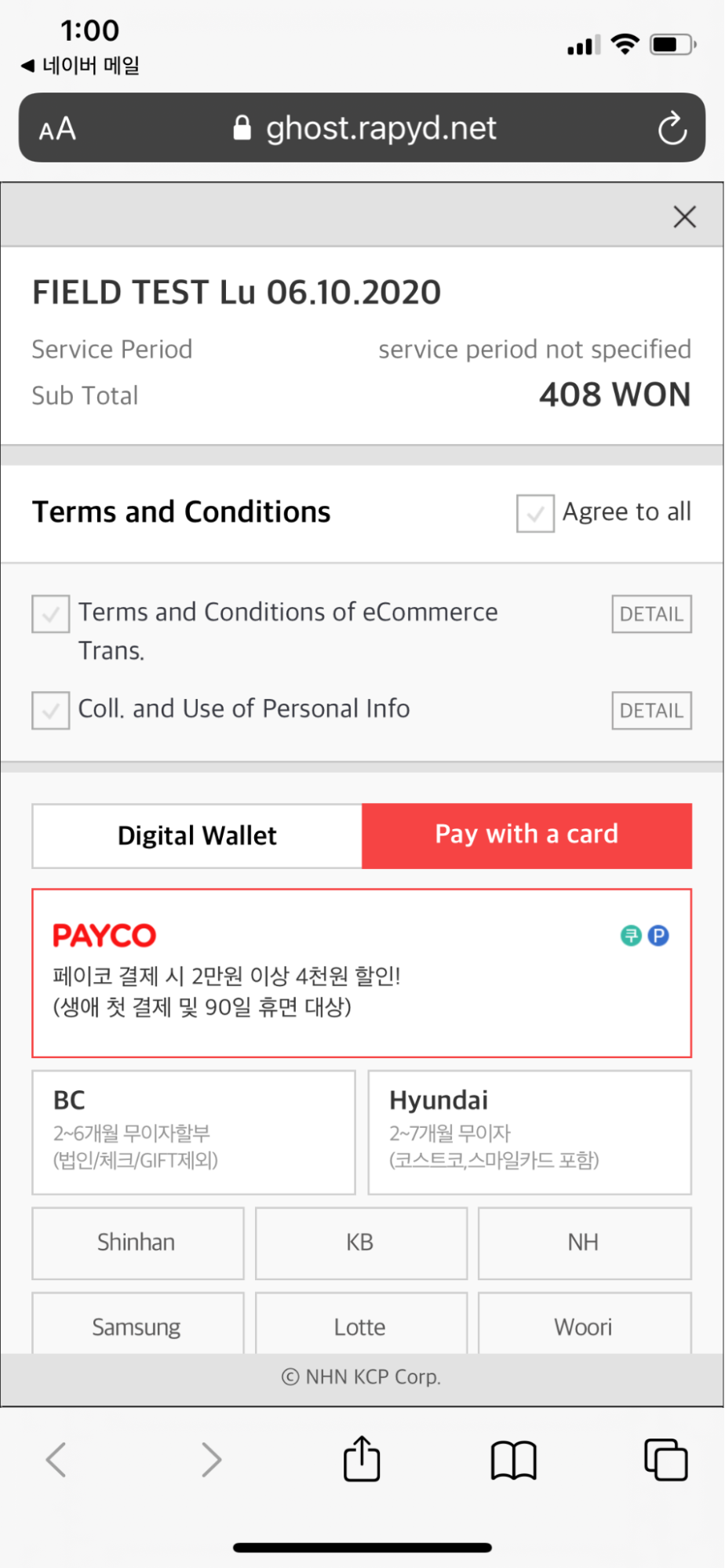Check the Agree to all checkbox

(535, 513)
